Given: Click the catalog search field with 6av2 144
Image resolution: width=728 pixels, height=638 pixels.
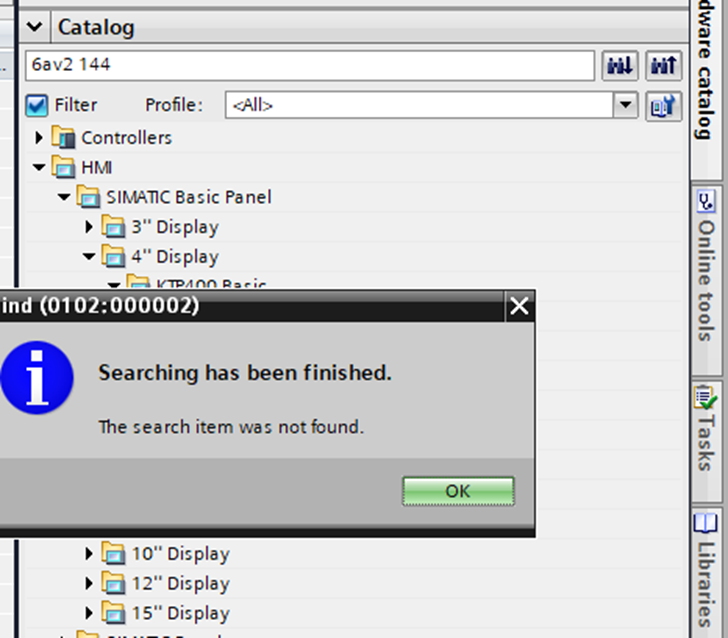Looking at the screenshot, I should coord(310,65).
